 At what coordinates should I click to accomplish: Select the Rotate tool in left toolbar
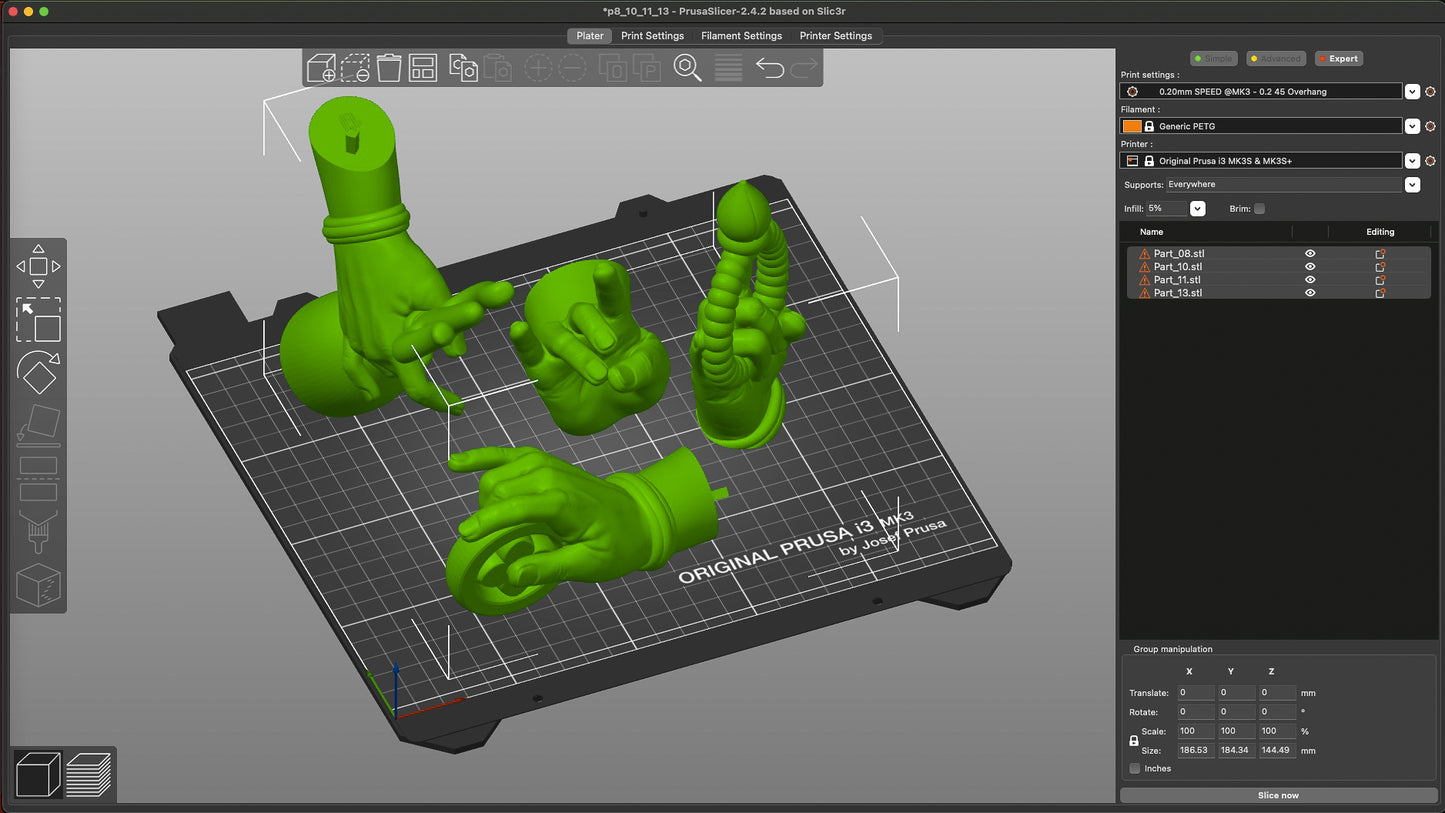click(38, 372)
